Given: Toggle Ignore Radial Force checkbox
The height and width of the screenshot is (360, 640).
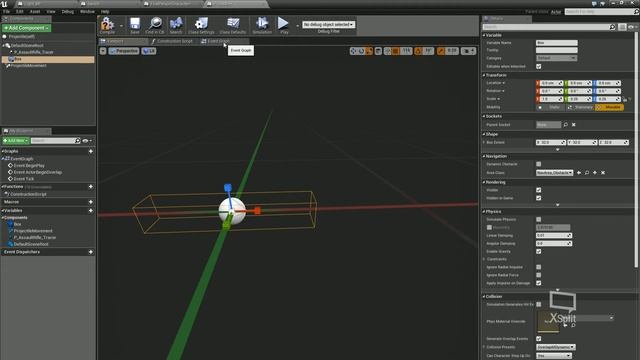Looking at the screenshot, I should pyautogui.click(x=538, y=275).
